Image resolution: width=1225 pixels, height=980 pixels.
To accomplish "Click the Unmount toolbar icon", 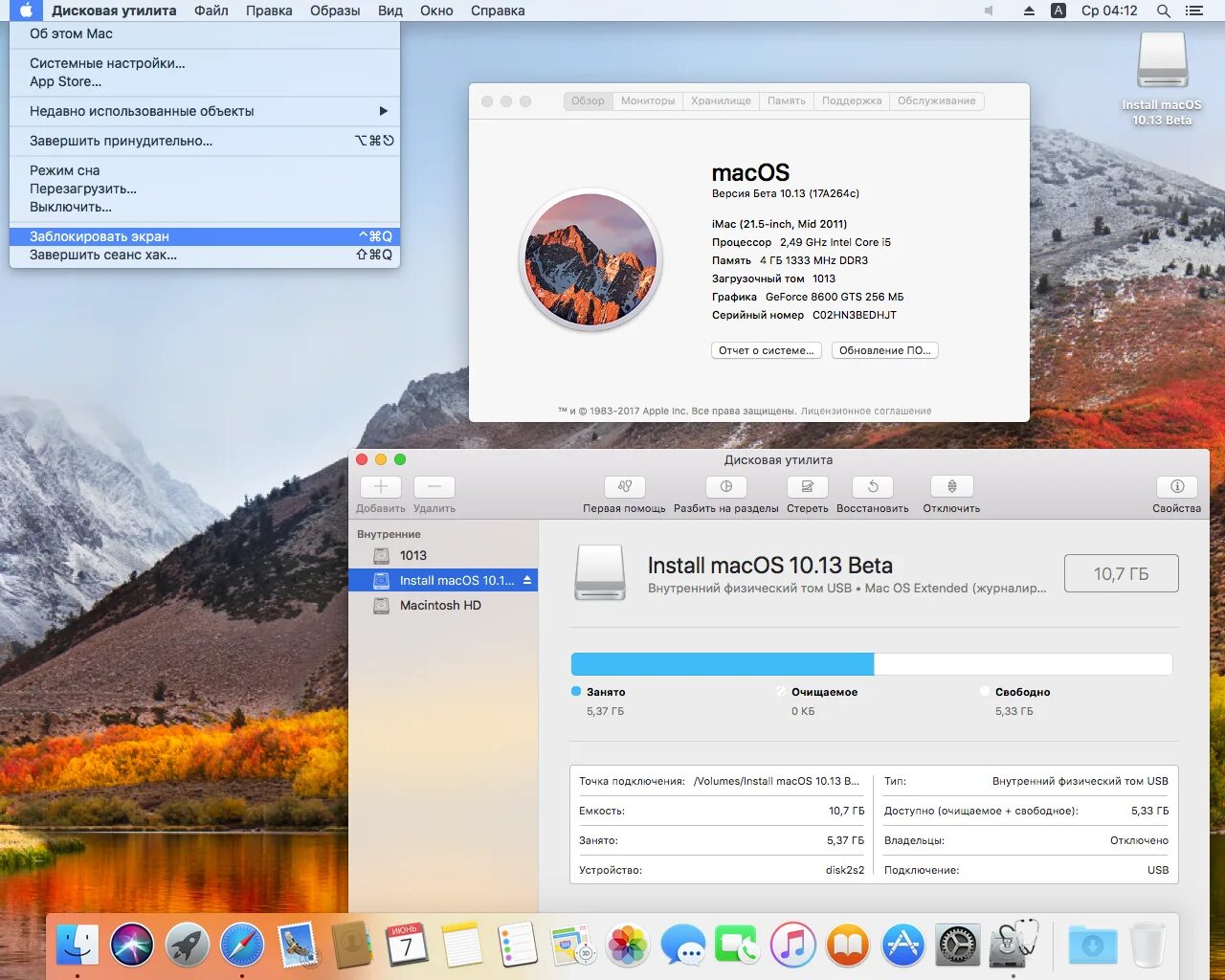I will [952, 486].
